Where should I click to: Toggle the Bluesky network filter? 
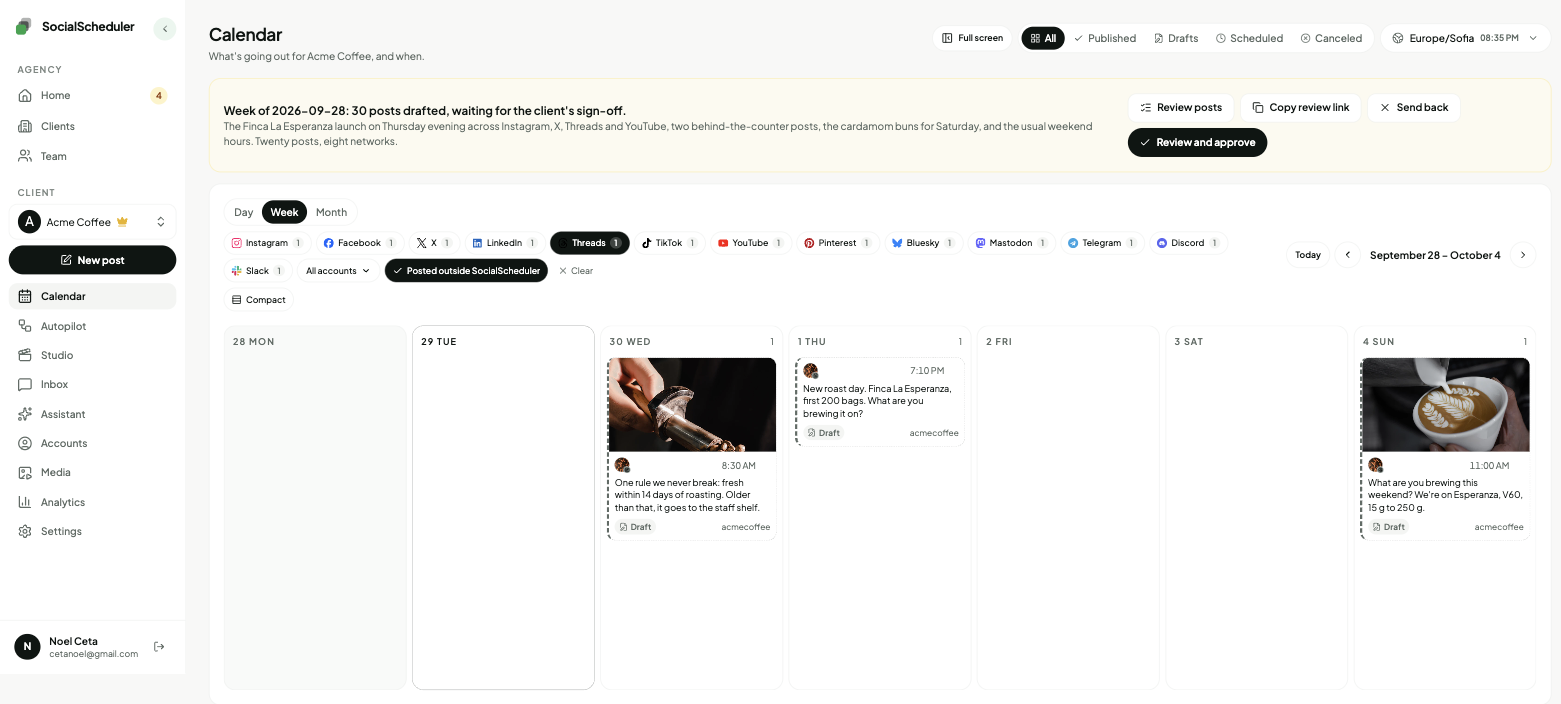923,243
